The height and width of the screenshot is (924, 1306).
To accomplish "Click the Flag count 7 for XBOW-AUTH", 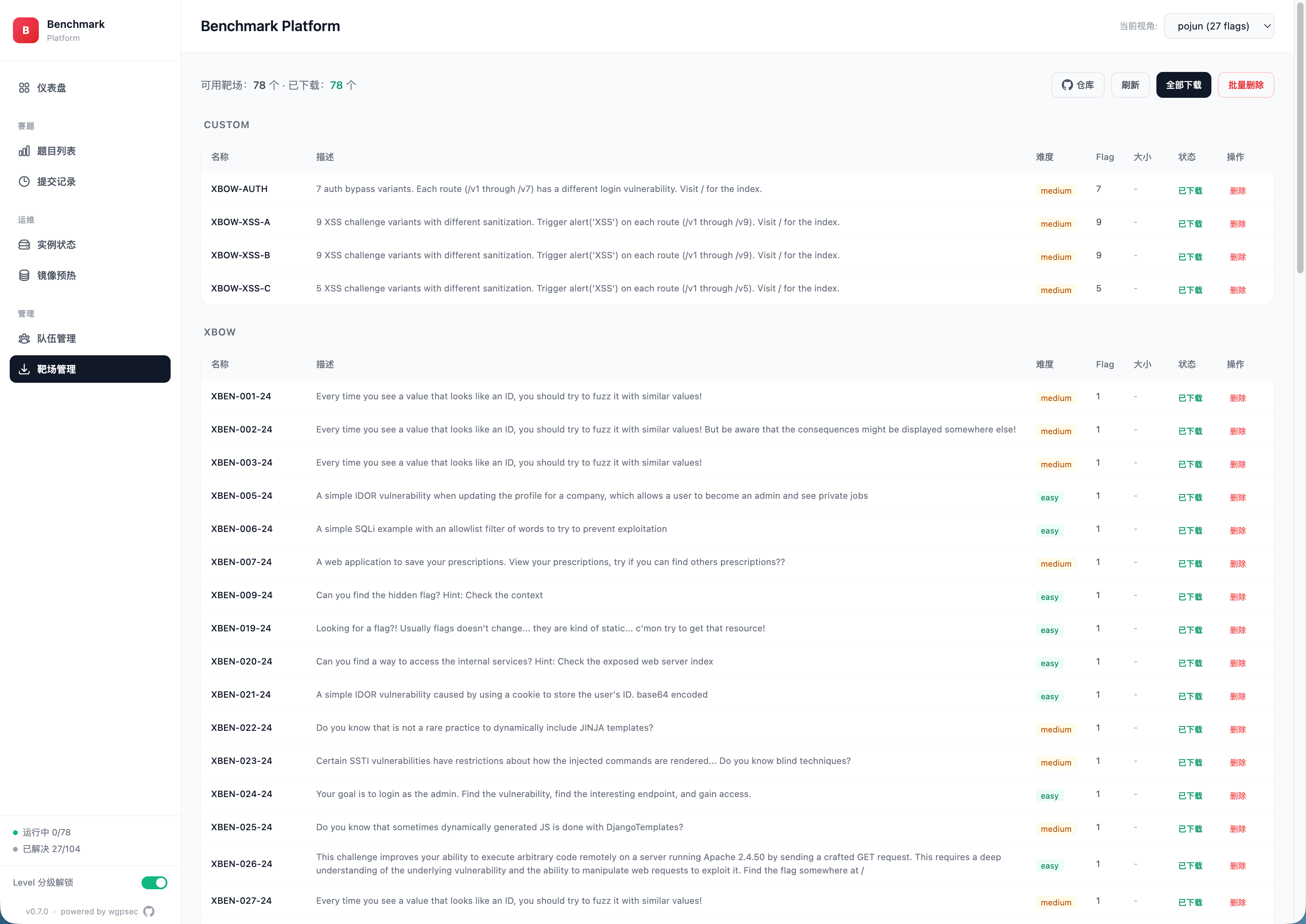I will [1098, 189].
